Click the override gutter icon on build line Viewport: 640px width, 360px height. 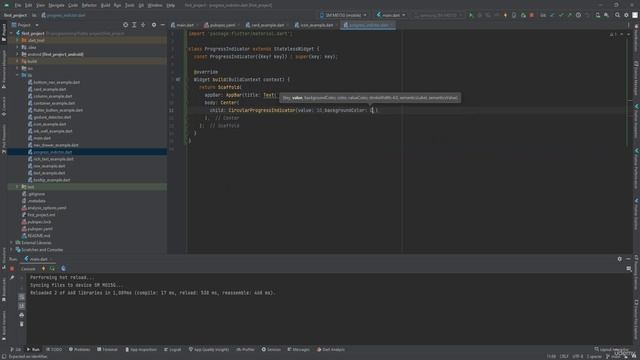178,80
